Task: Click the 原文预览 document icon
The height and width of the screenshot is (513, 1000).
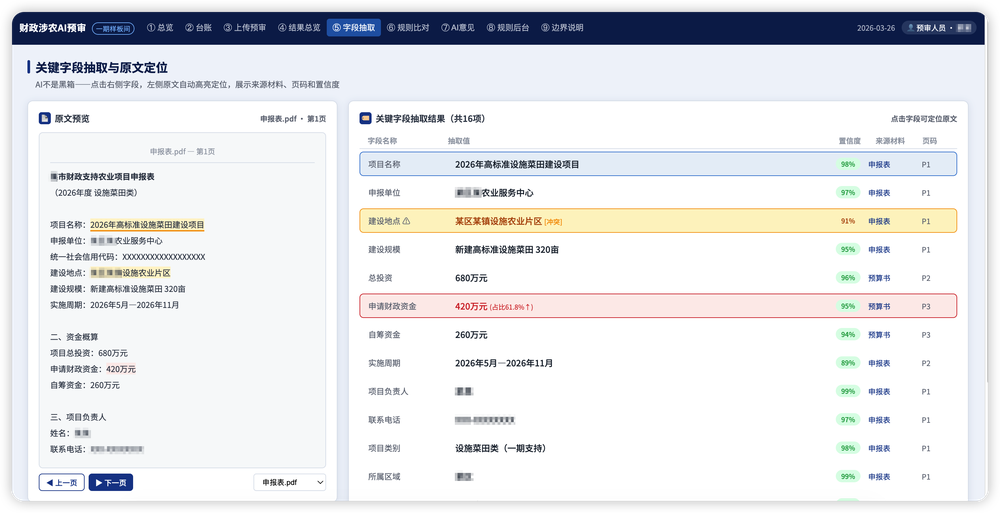Action: click(x=45, y=118)
